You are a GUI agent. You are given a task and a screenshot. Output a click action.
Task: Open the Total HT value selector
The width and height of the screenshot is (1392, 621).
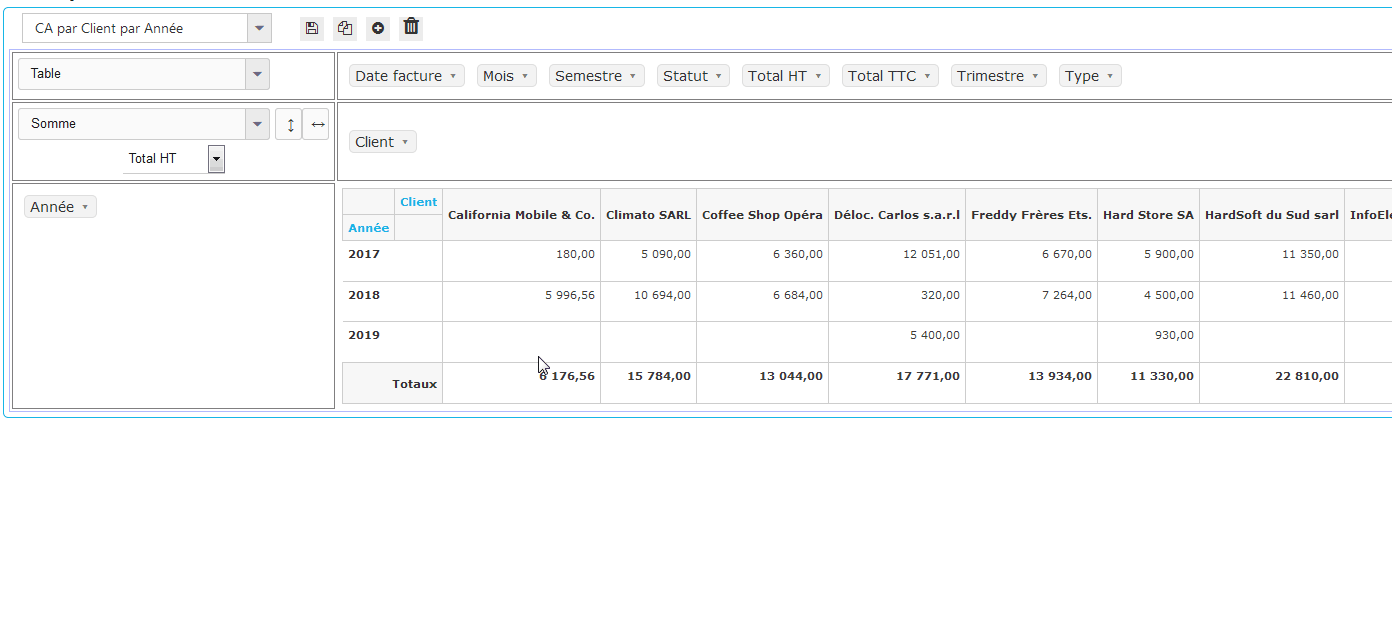pos(216,158)
